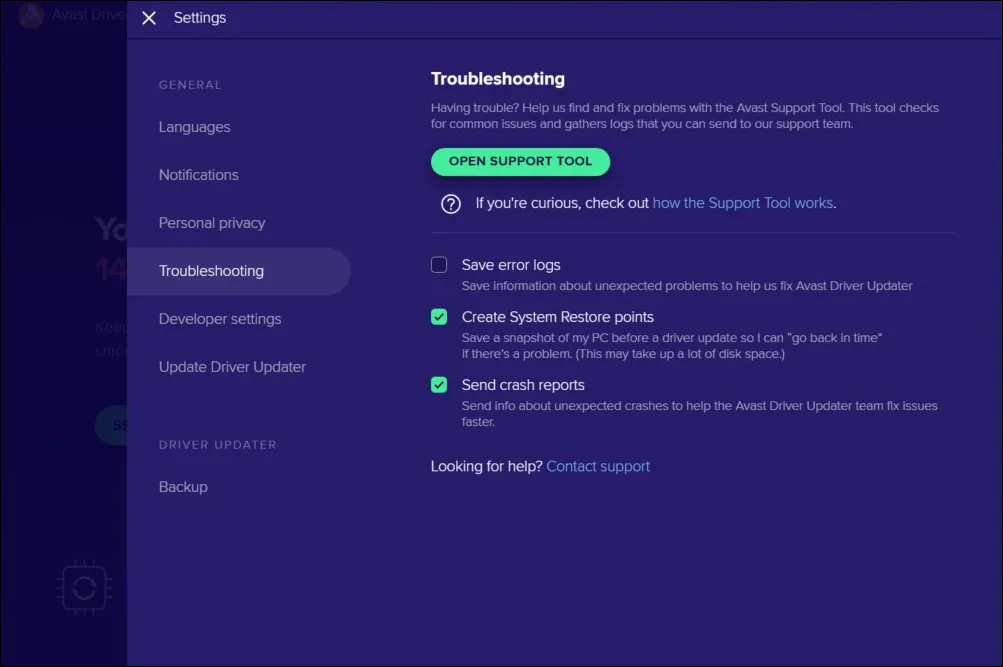Viewport: 1003px width, 667px height.
Task: Open Developer settings section
Action: click(x=219, y=319)
